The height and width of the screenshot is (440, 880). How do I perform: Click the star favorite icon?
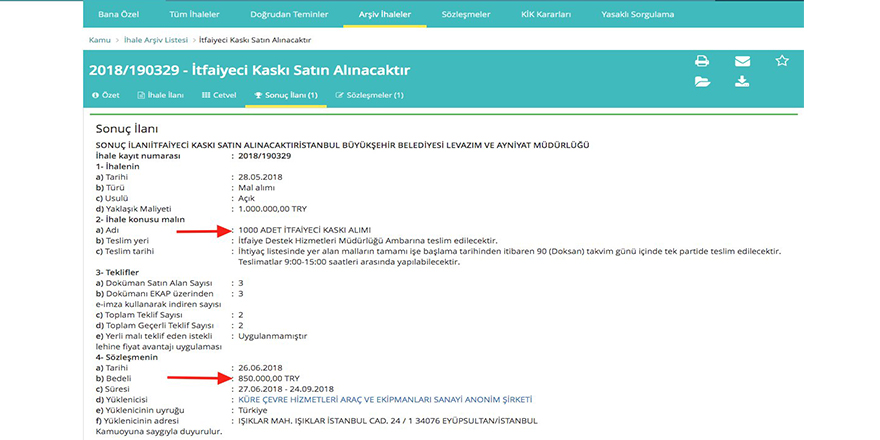click(782, 61)
